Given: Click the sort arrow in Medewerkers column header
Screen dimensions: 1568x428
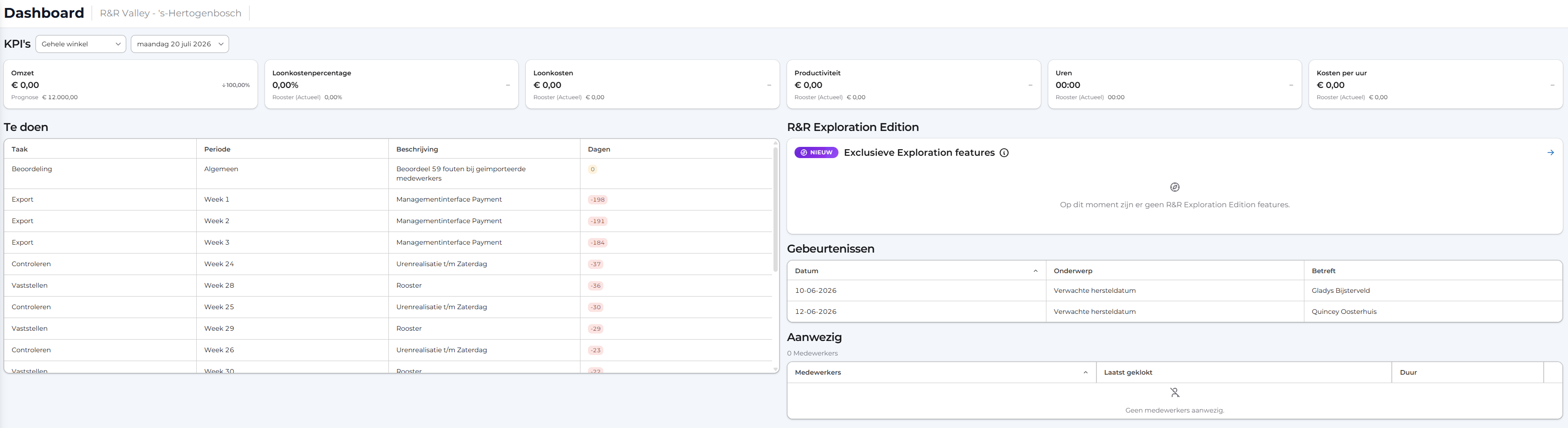Looking at the screenshot, I should [x=1085, y=373].
